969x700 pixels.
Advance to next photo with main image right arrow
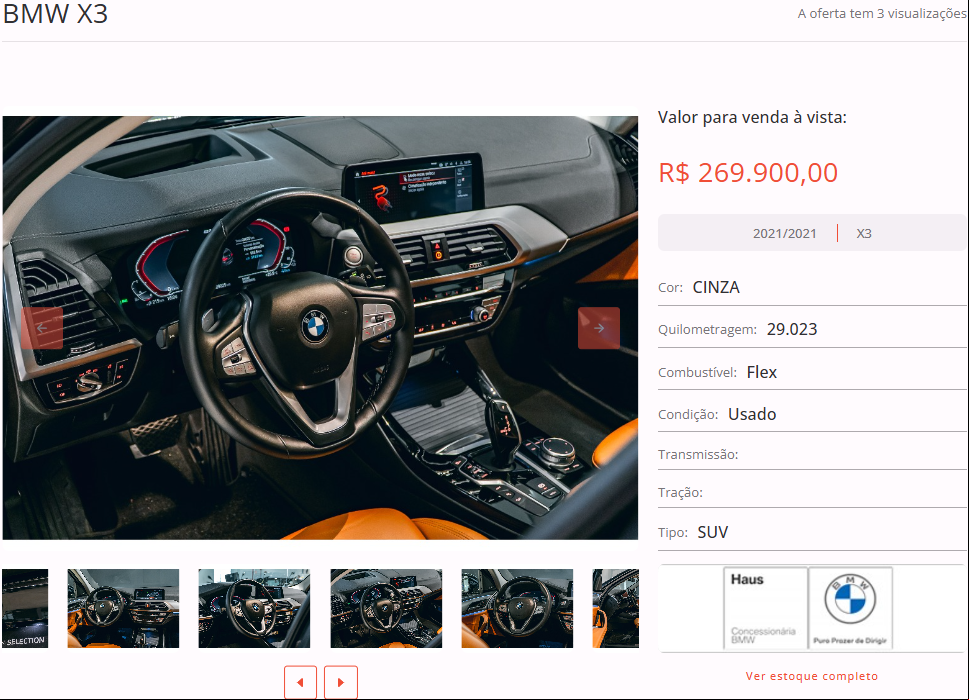pos(599,328)
